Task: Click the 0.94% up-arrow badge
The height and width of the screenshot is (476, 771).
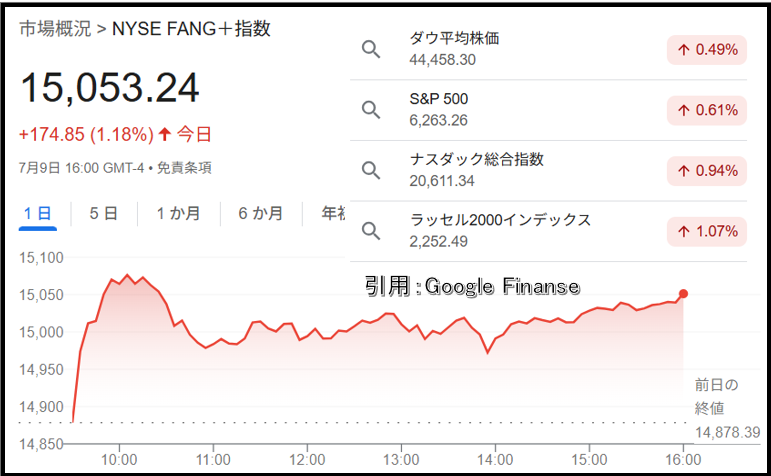Action: pyautogui.click(x=707, y=171)
